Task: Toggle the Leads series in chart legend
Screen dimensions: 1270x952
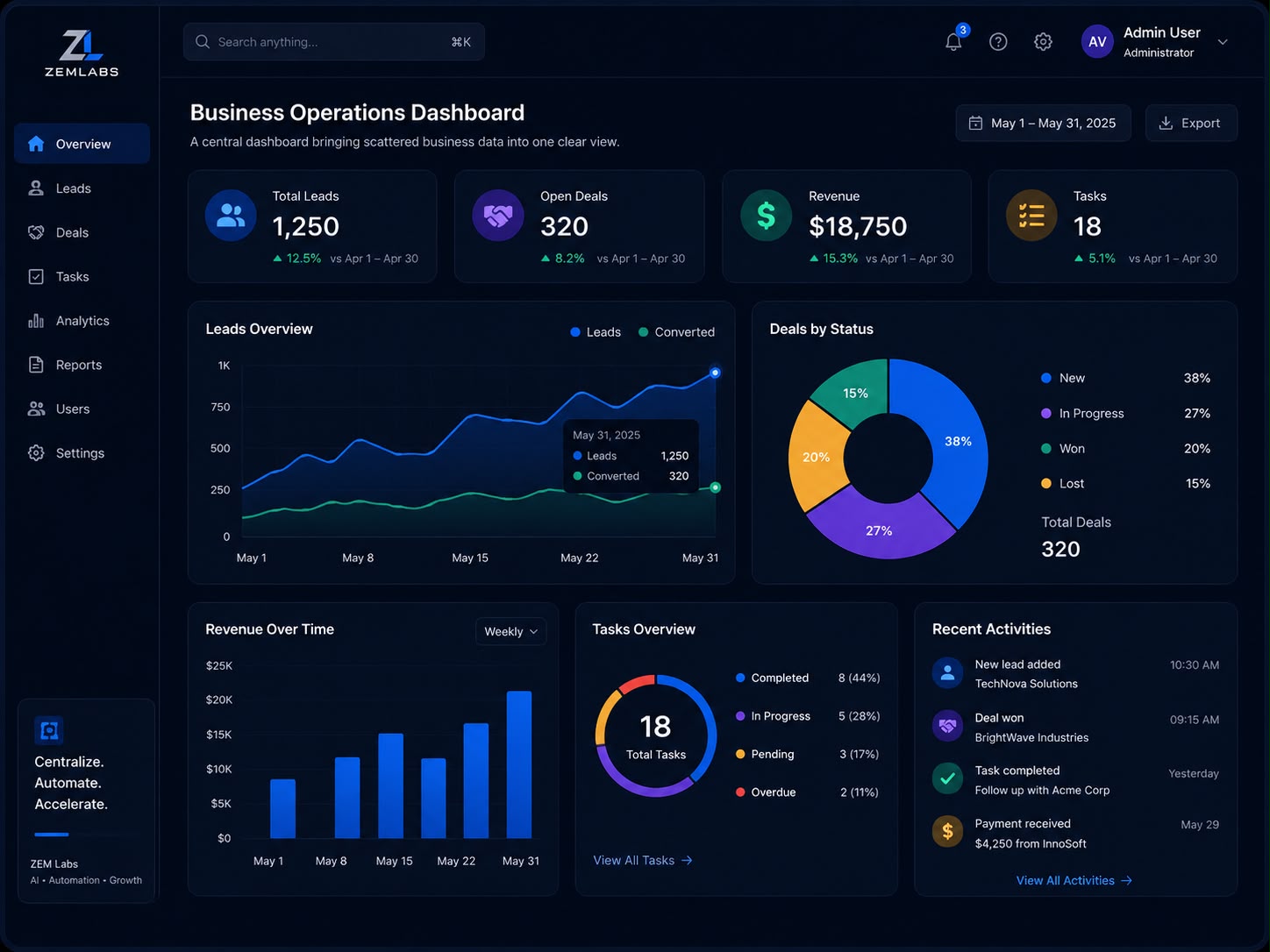Action: pyautogui.click(x=596, y=332)
